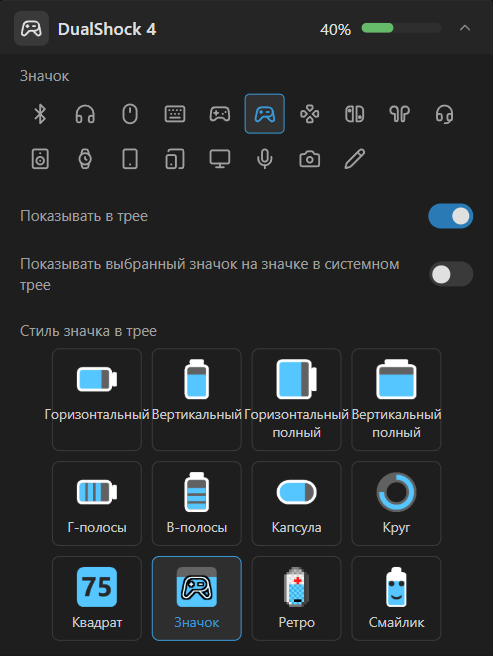This screenshot has height=656, width=493.
Task: Select the earbuds icon
Action: (399, 114)
